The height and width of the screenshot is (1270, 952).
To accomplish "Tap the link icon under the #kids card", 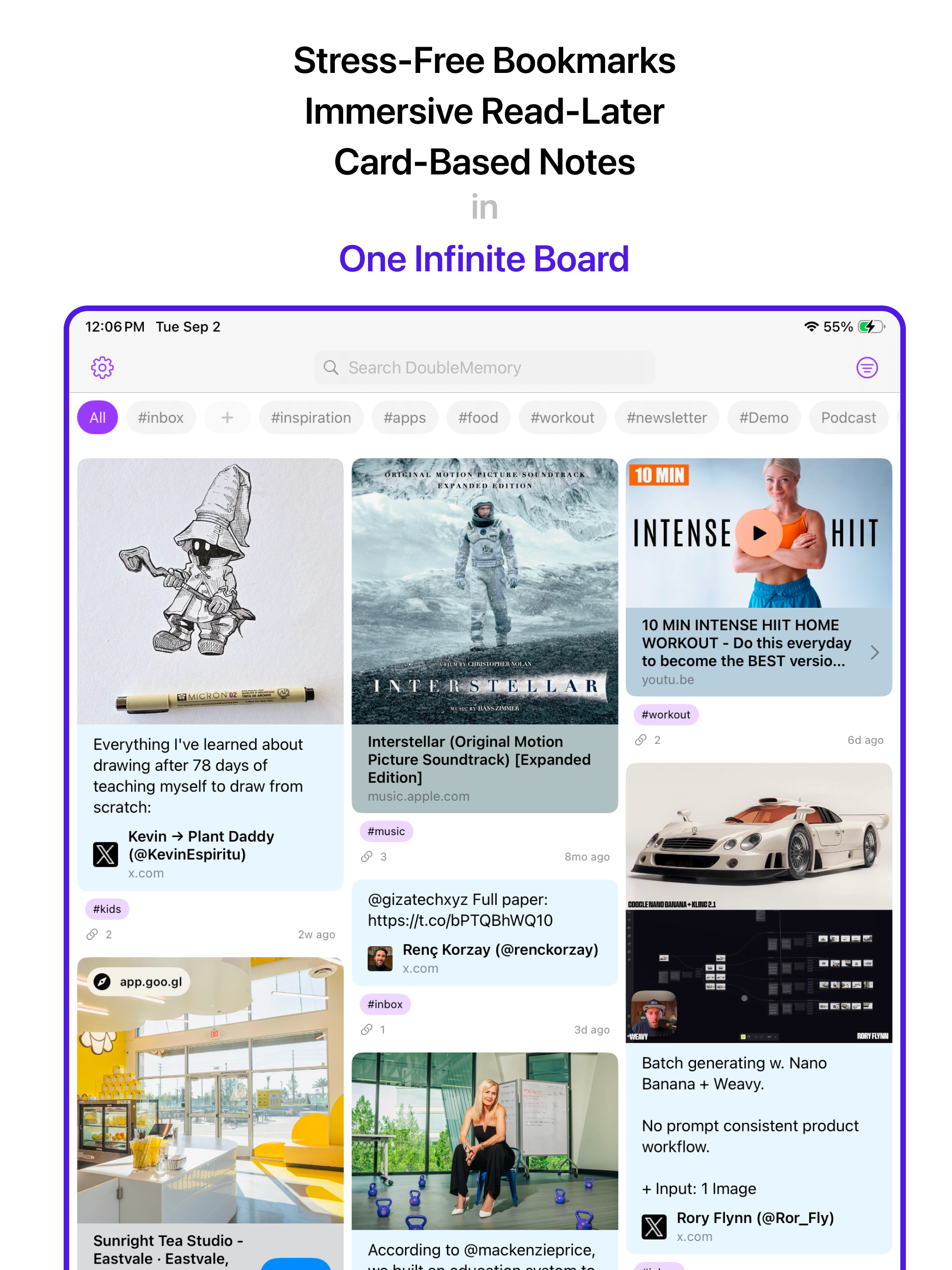I will point(92,934).
